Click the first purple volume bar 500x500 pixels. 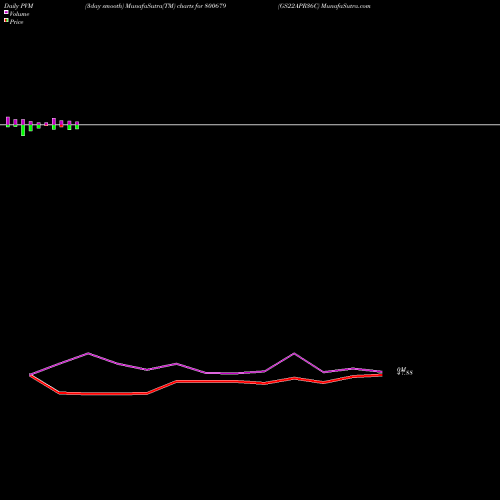pos(8,121)
